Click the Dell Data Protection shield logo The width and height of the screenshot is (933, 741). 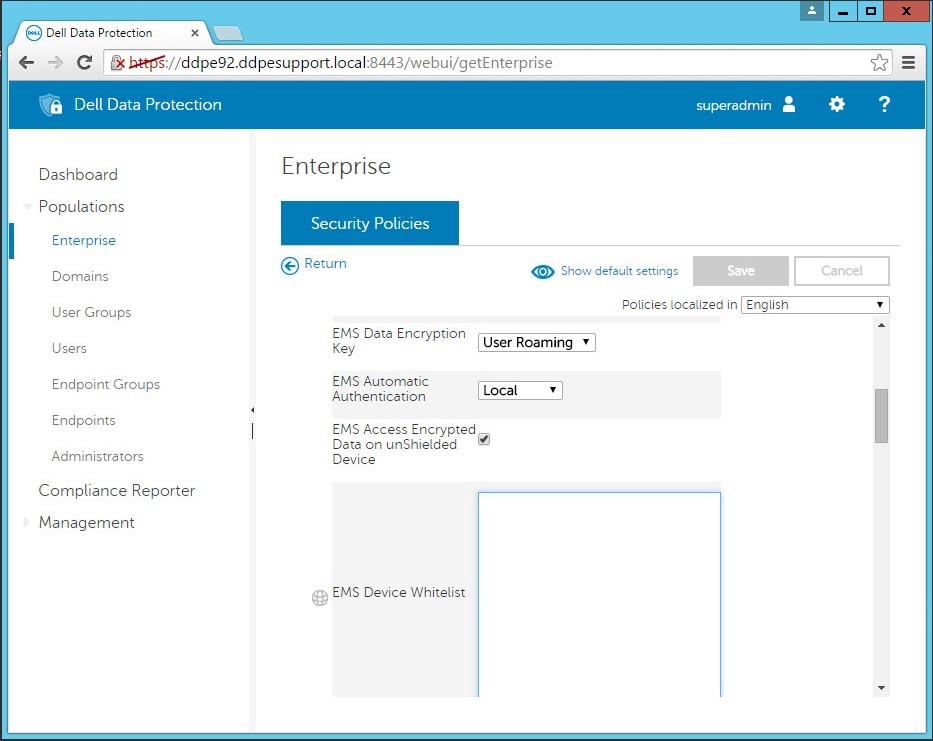51,105
